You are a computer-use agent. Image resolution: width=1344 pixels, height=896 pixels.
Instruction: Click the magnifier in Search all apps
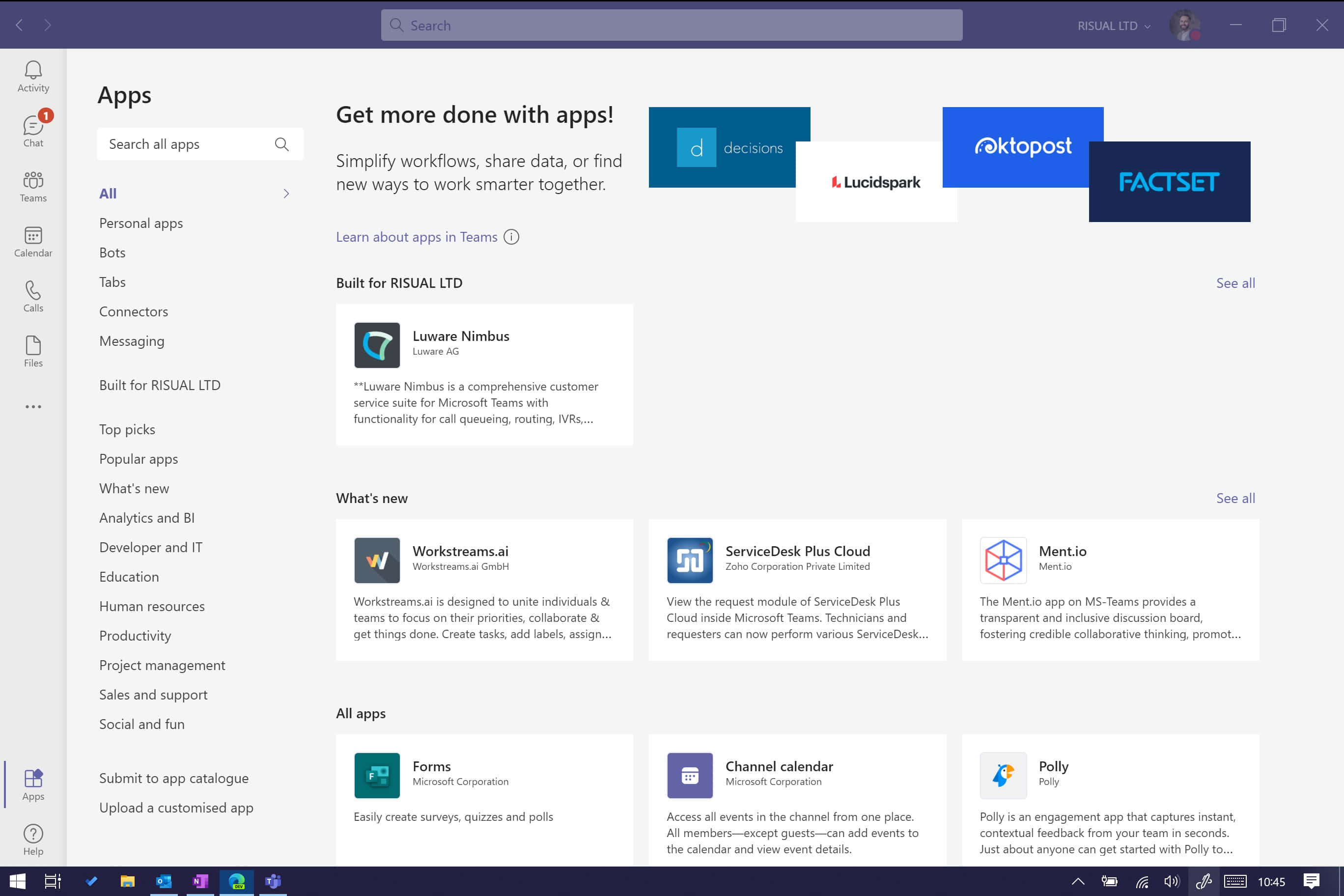click(x=281, y=144)
